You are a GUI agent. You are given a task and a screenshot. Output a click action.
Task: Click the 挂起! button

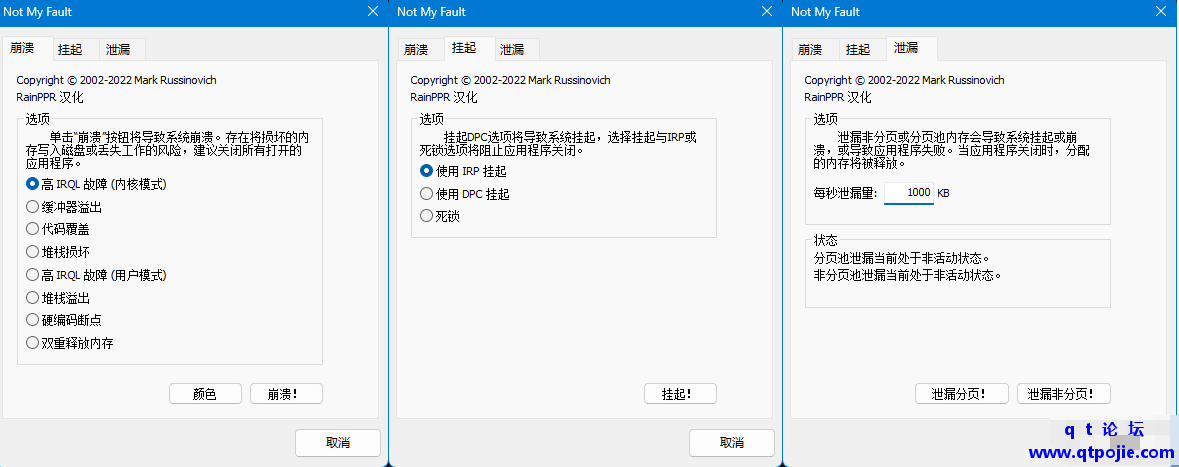point(680,393)
